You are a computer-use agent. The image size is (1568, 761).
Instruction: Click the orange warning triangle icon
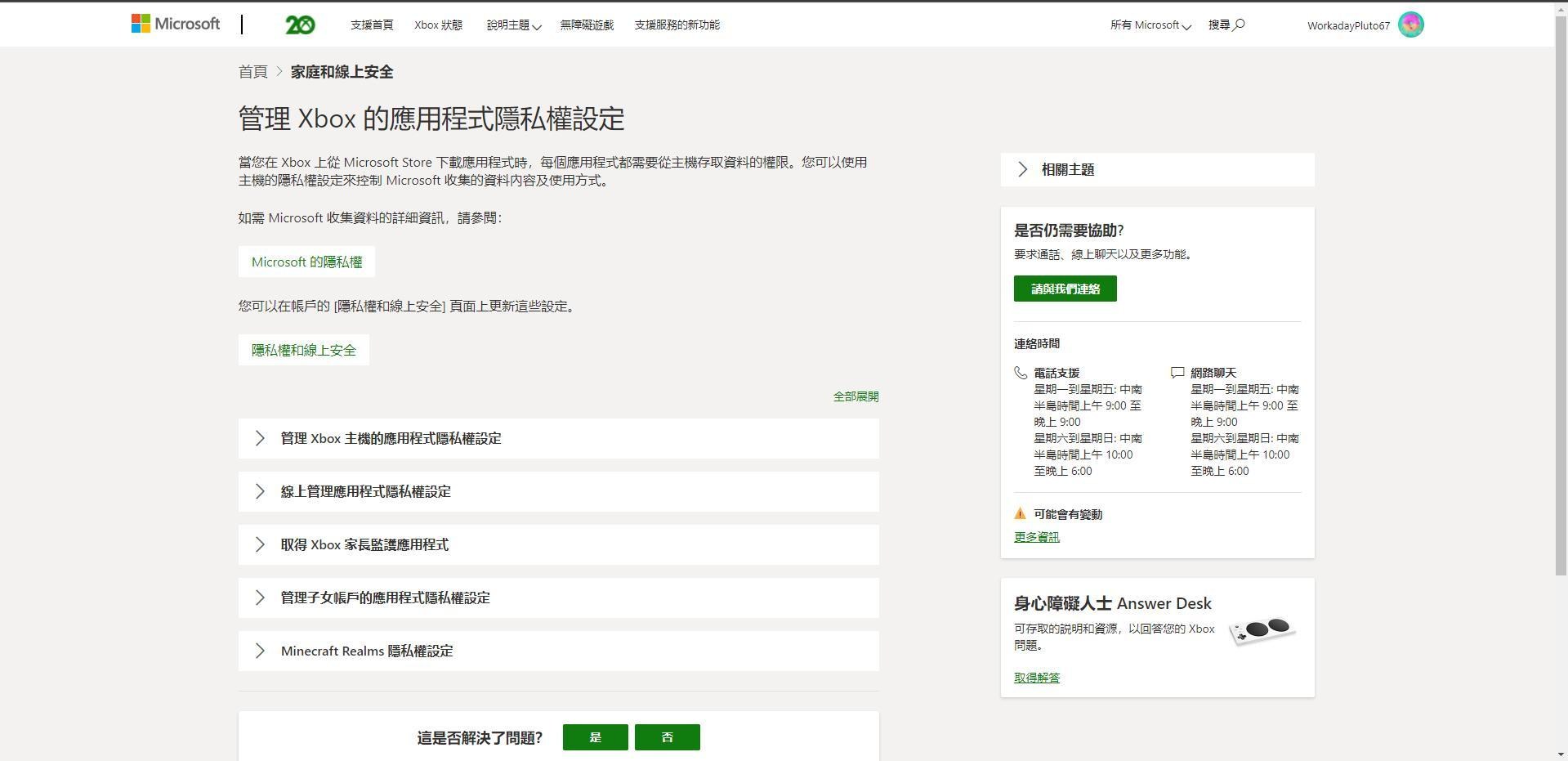[x=1020, y=514]
